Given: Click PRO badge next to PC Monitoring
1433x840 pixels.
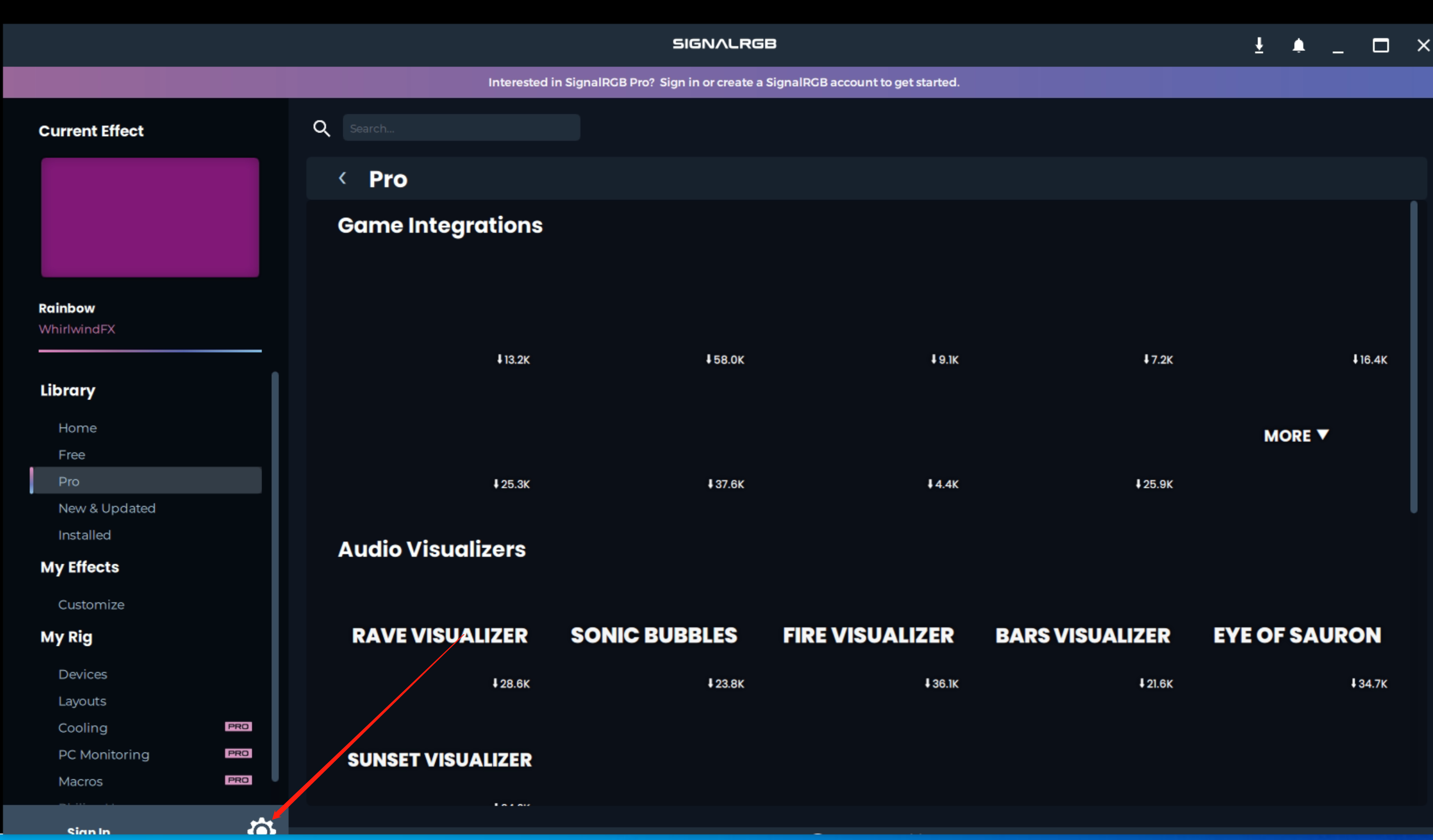Looking at the screenshot, I should 238,753.
